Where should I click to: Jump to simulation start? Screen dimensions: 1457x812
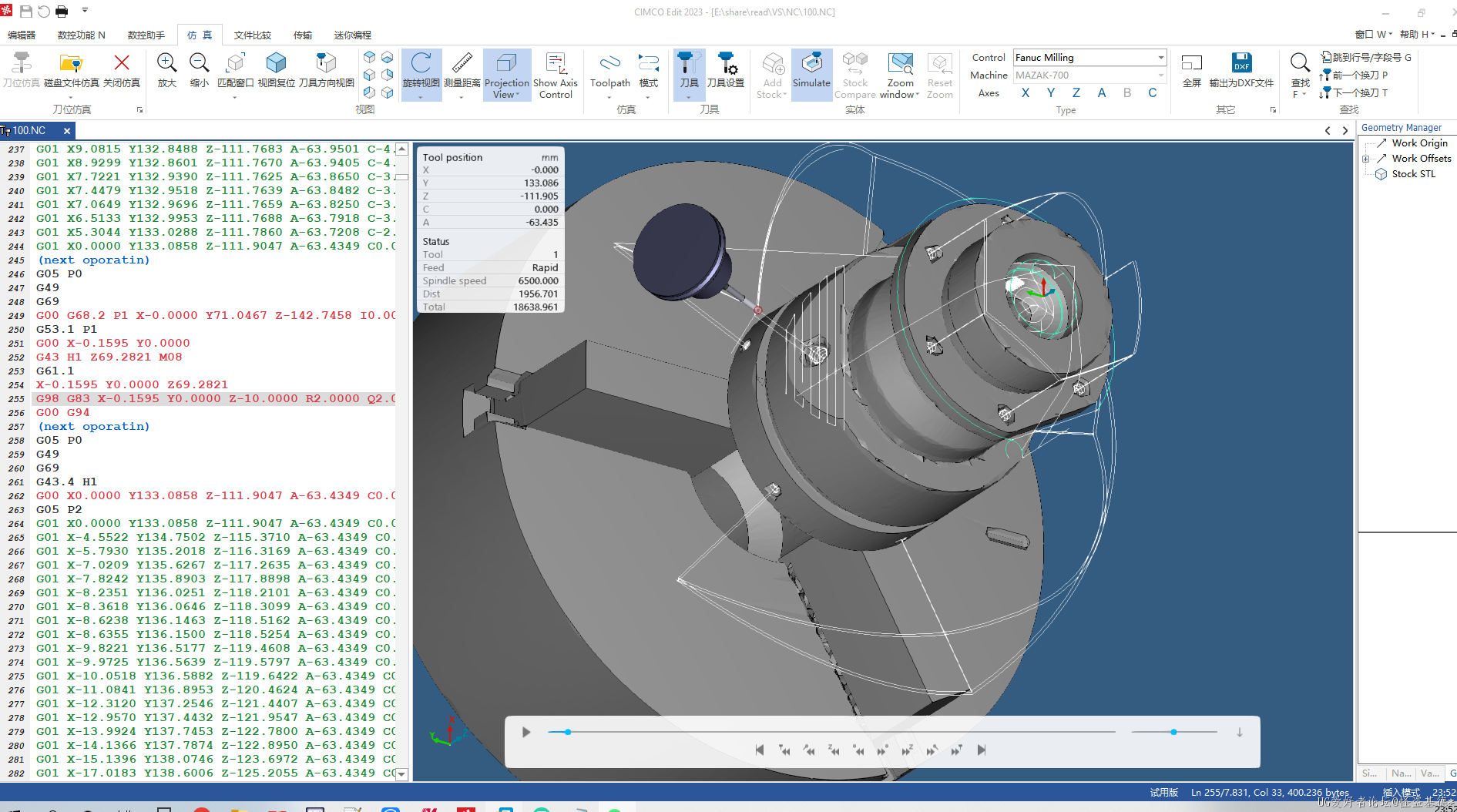(760, 750)
